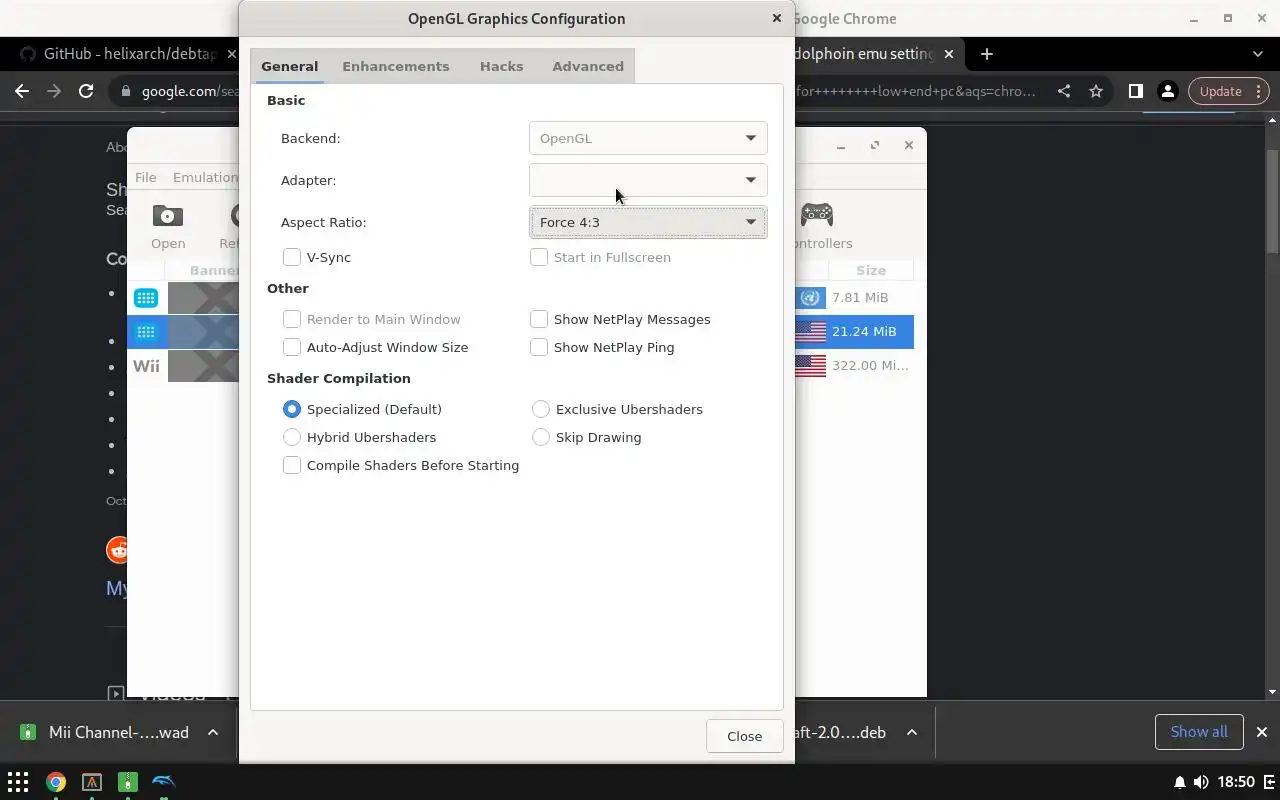Switch to the Enhancements tab

[395, 66]
